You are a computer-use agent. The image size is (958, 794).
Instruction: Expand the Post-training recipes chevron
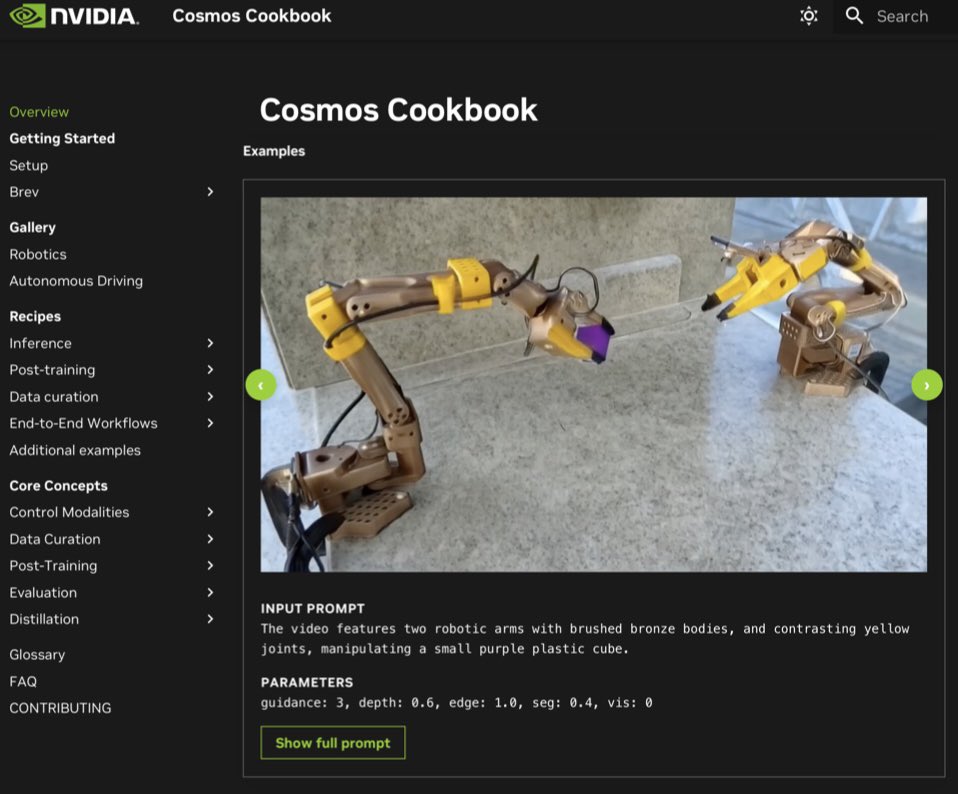coord(210,370)
